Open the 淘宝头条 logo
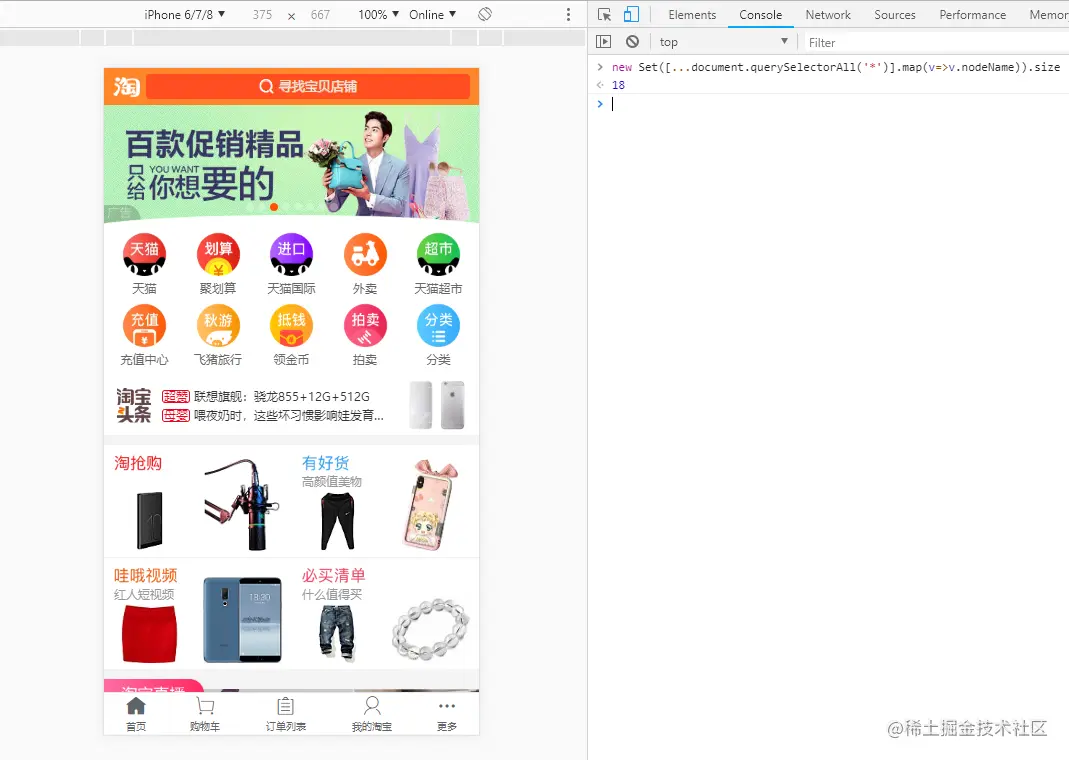The image size is (1069, 760). click(134, 406)
